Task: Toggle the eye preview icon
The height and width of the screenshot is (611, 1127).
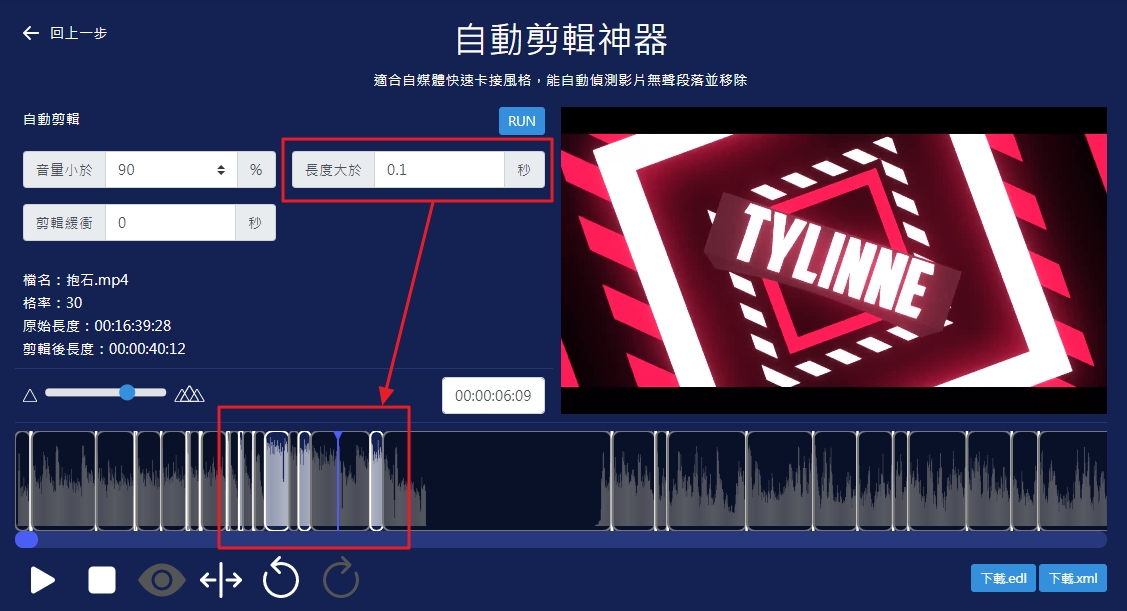Action: (162, 580)
